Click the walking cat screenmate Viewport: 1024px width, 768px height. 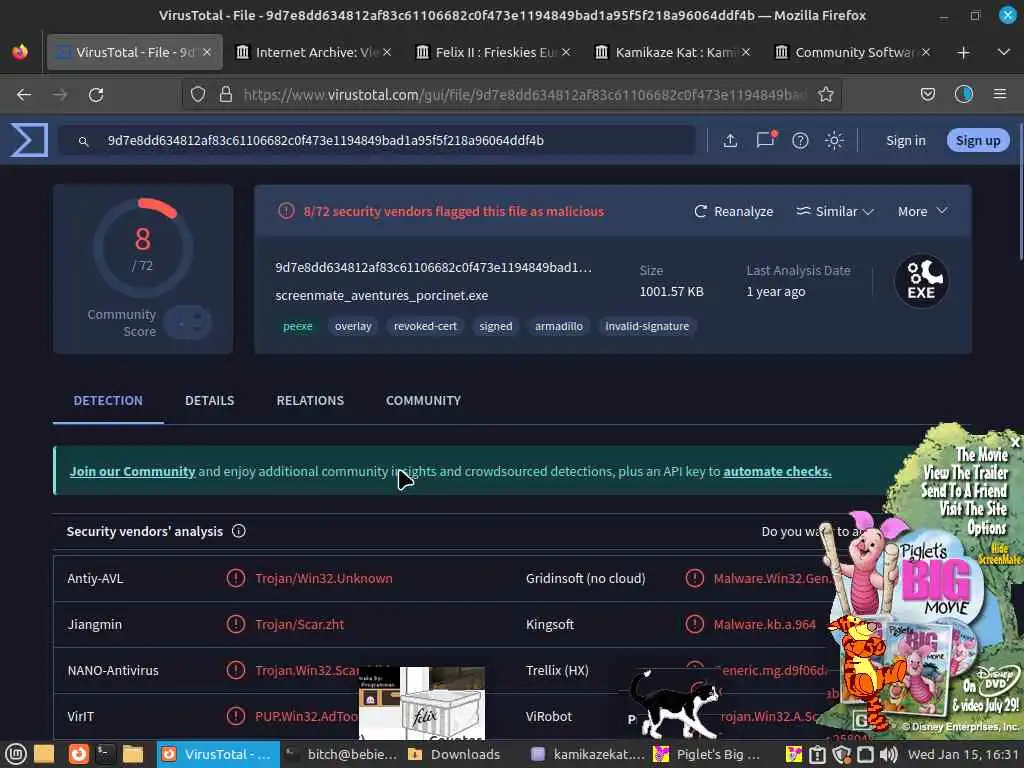(x=675, y=705)
